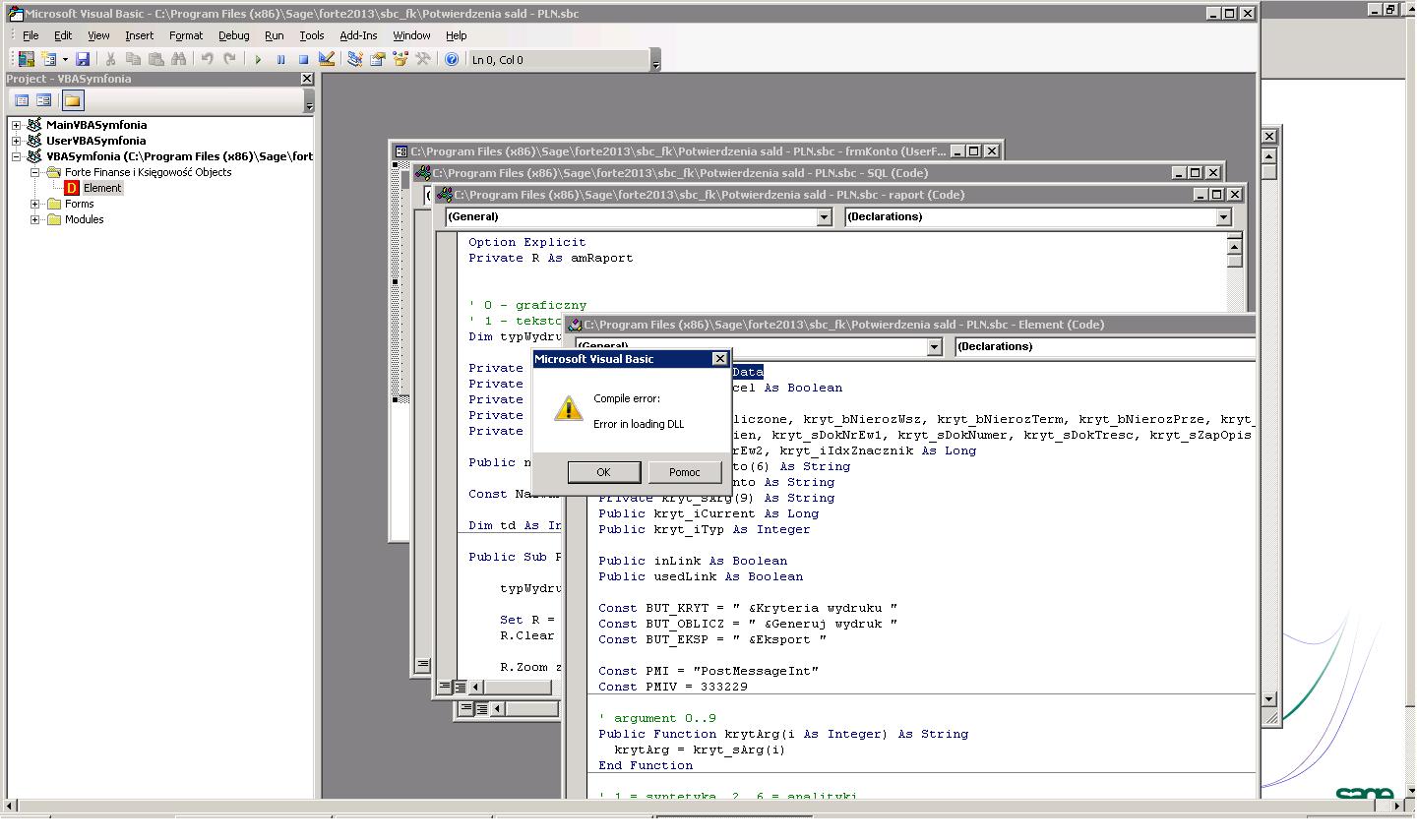Screen dimensions: 1417x840
Task: Open the Run menu
Action: click(x=275, y=35)
